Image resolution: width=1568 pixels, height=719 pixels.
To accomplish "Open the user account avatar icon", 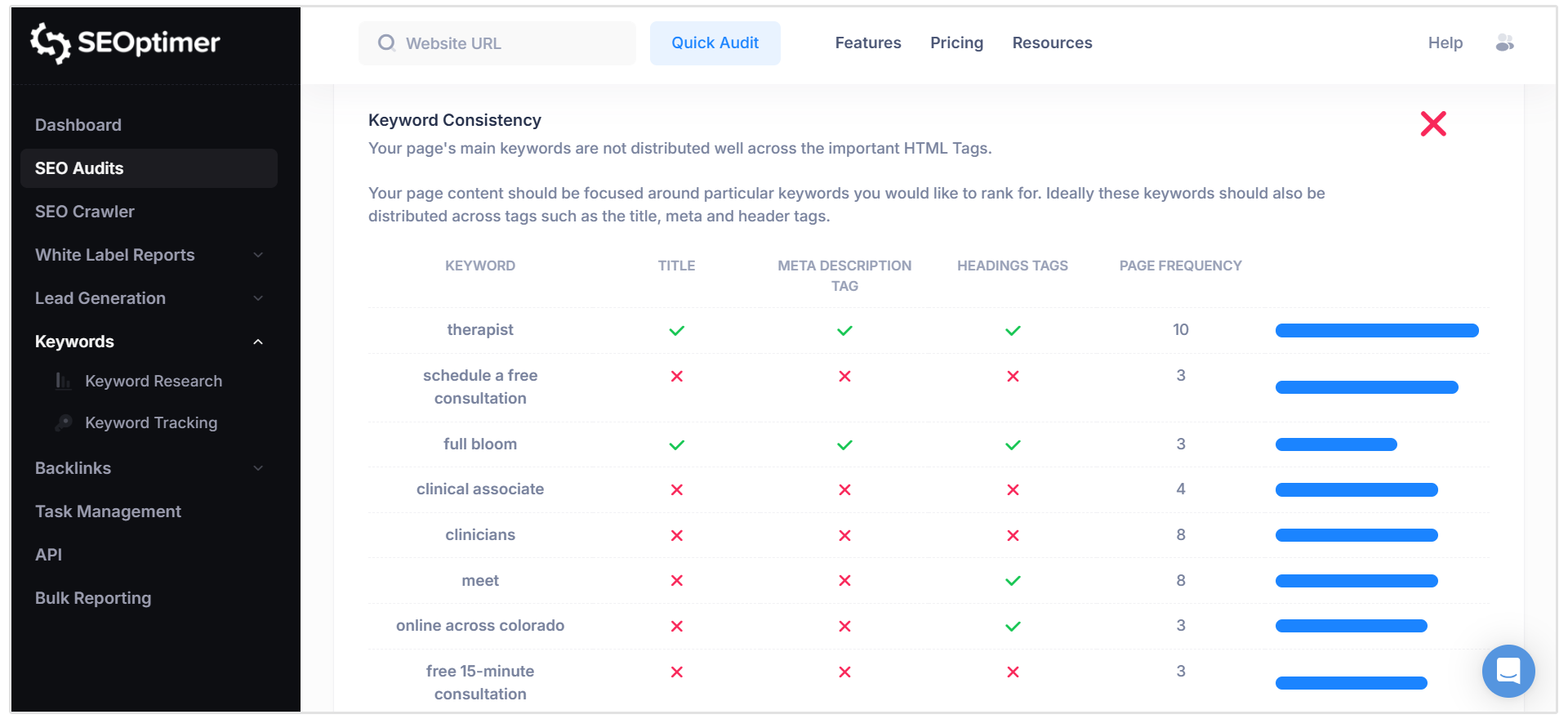I will tap(1504, 42).
